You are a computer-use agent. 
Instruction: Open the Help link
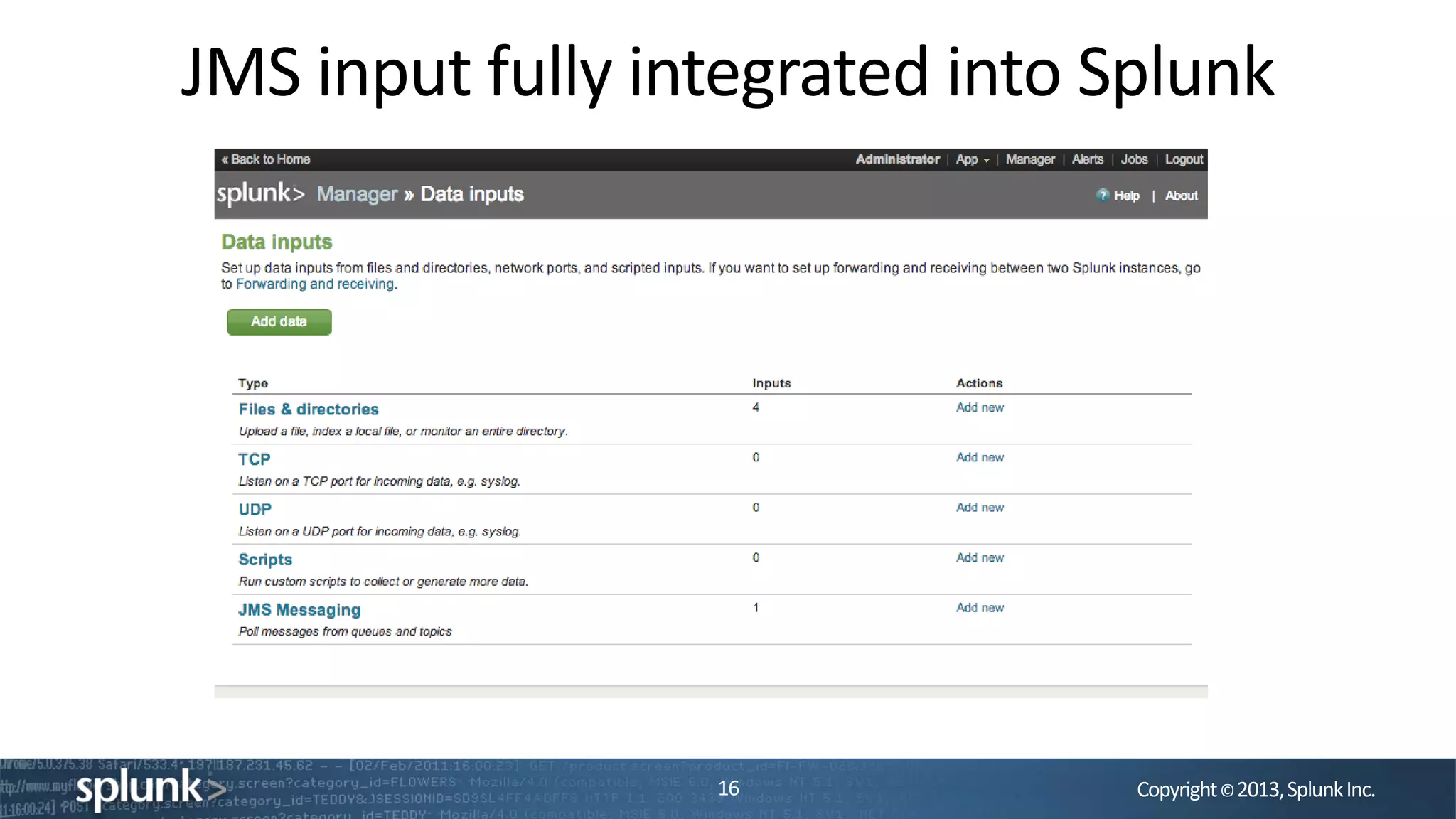pos(1126,196)
